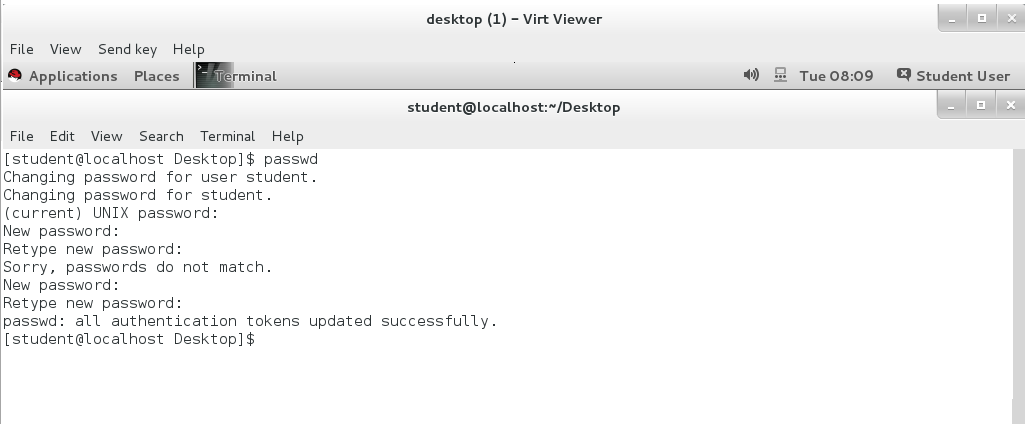The image size is (1027, 427).
Task: Click the network connection icon
Action: tap(780, 75)
